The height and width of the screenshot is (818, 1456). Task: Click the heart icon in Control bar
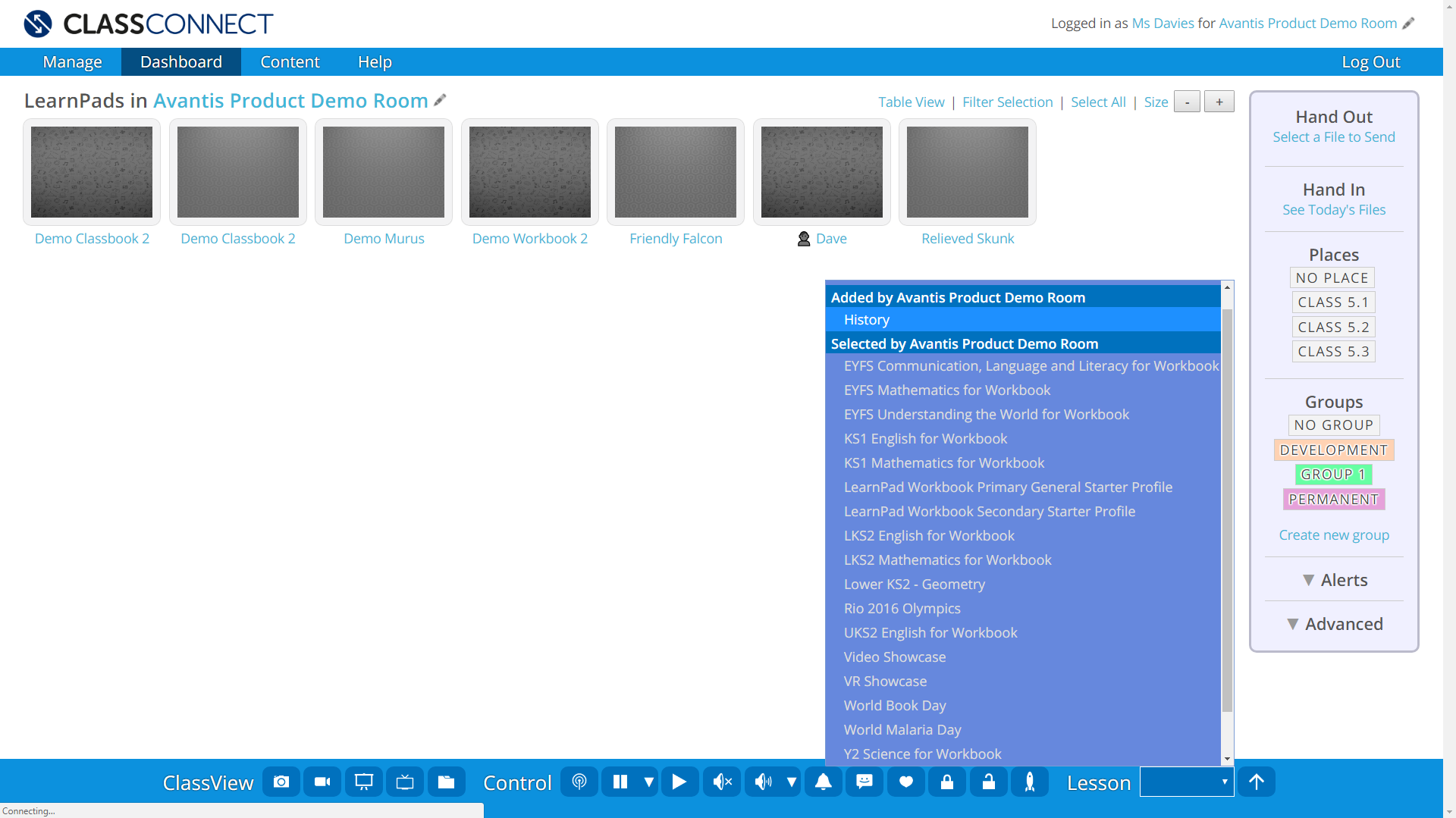point(906,782)
